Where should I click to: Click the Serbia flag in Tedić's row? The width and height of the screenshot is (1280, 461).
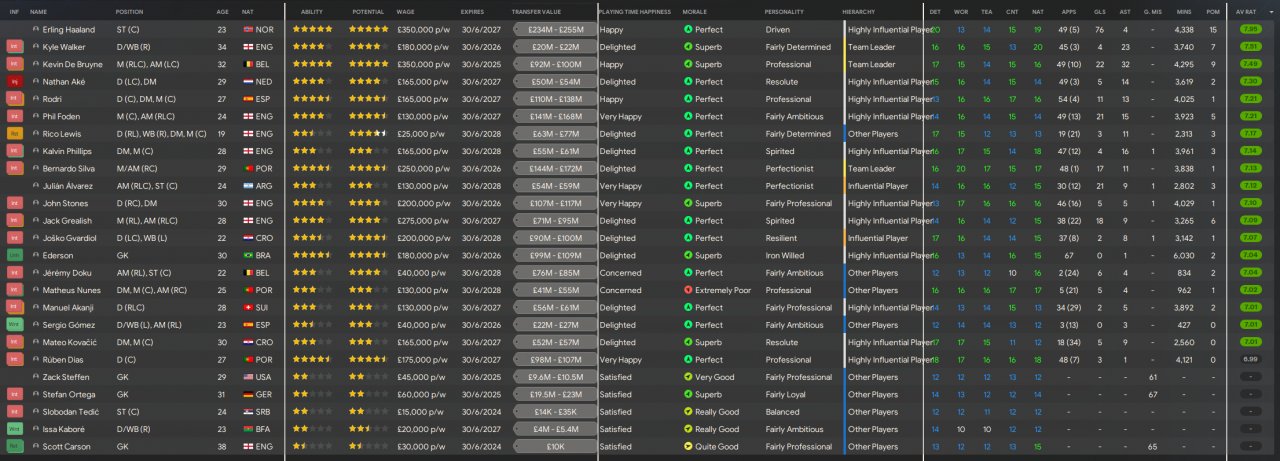(x=248, y=412)
